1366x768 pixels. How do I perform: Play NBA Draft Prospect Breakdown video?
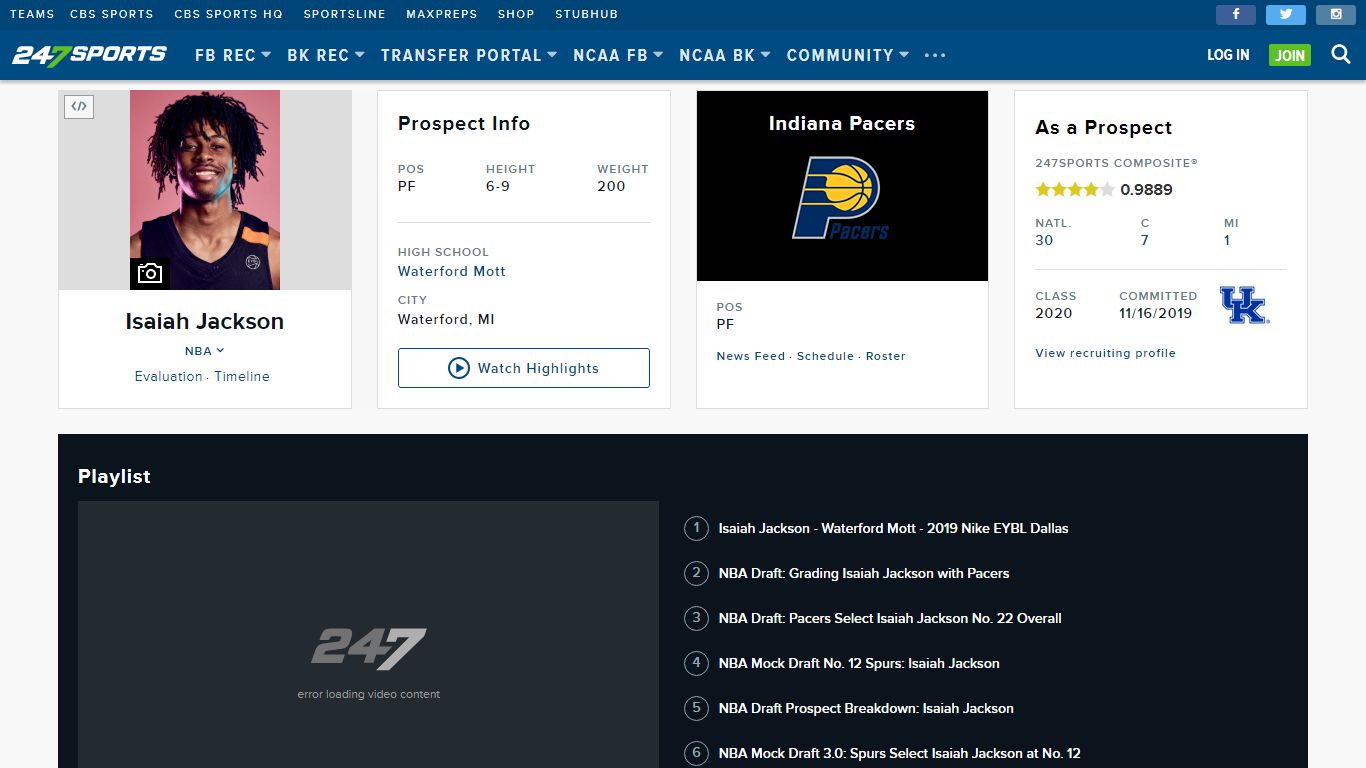point(866,708)
